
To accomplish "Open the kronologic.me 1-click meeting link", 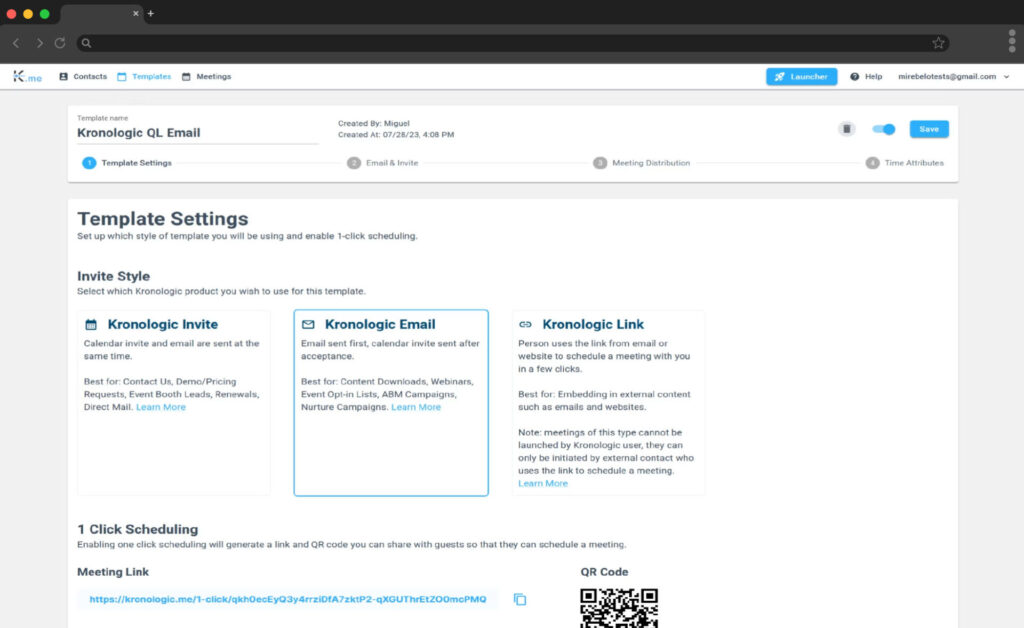I will click(x=288, y=599).
